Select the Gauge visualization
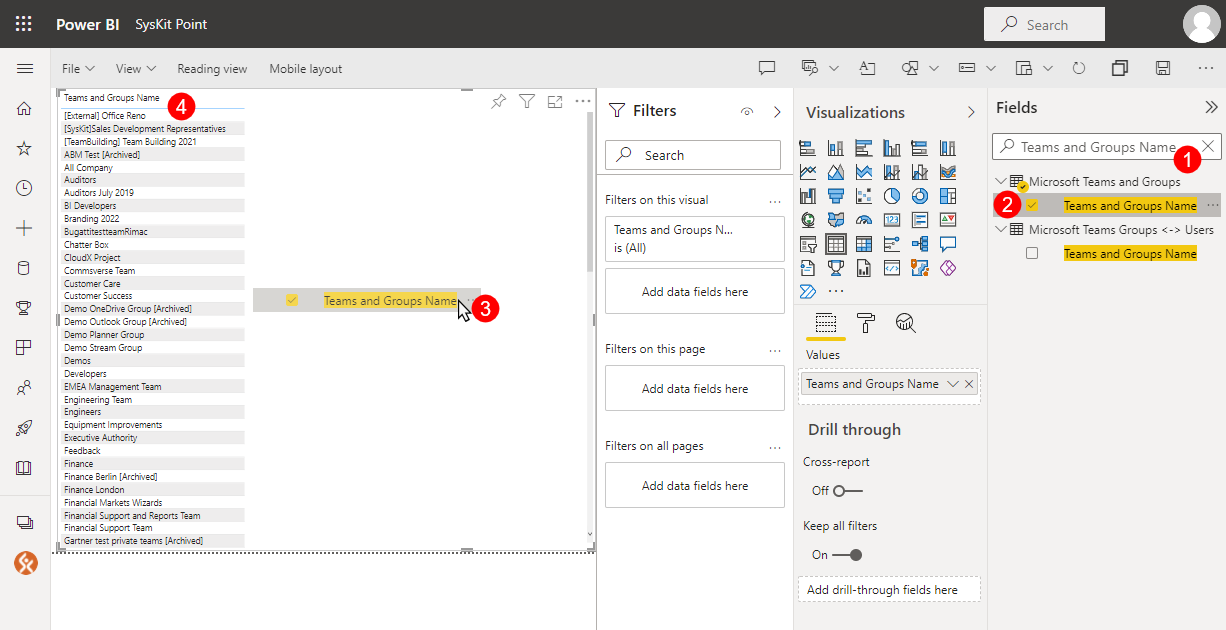This screenshot has height=630, width=1226. coord(864,220)
